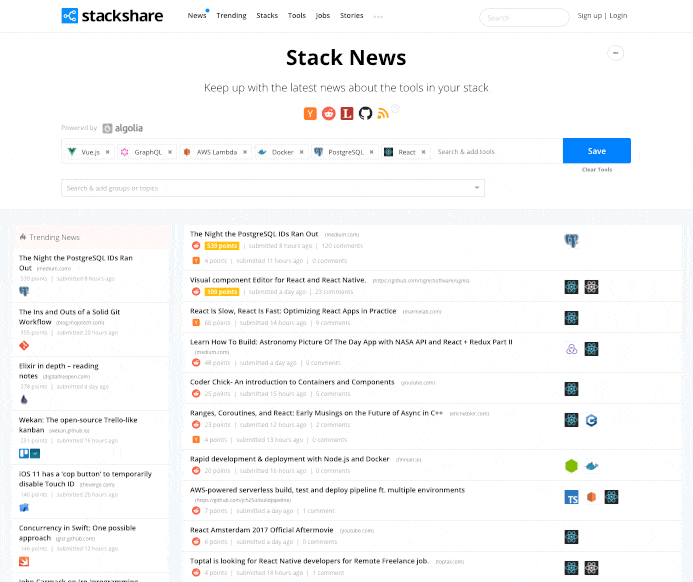This screenshot has height=582, width=693.
Task: Click the GraphQL logo in the tag
Action: [125, 152]
